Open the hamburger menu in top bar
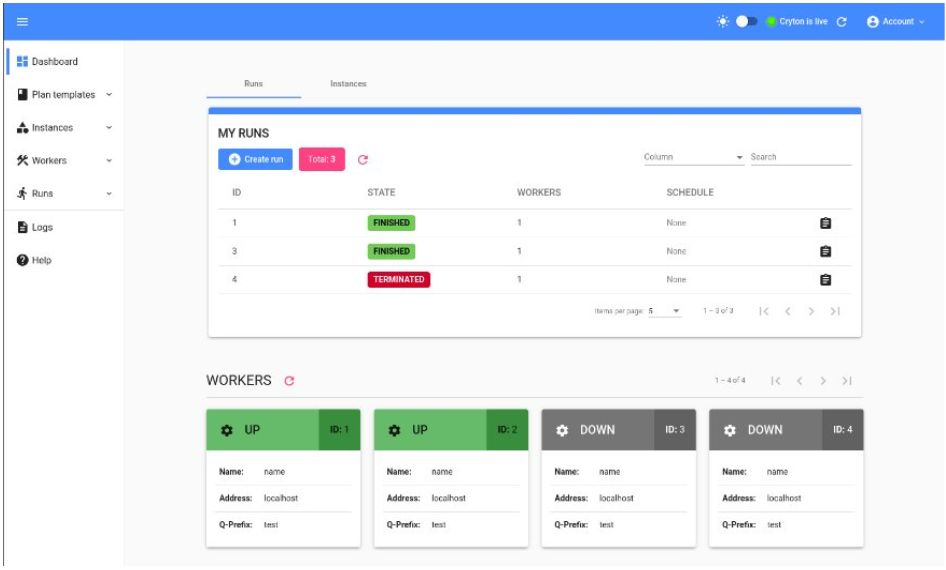 [x=22, y=21]
